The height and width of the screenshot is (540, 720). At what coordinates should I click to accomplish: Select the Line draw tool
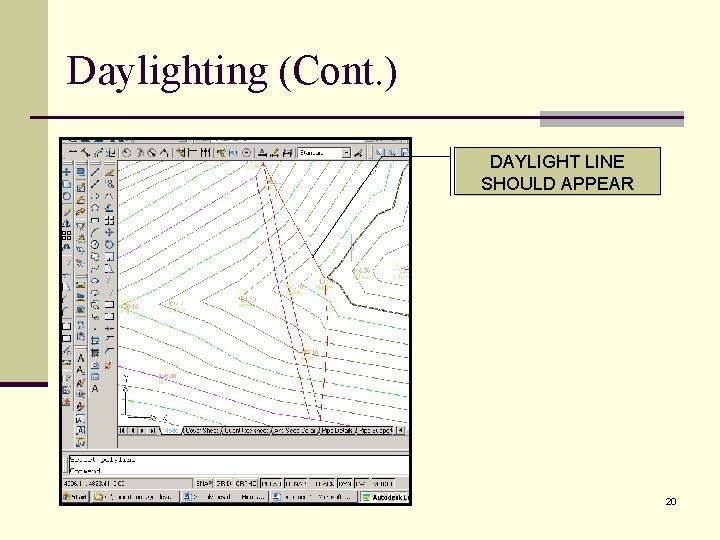(95, 172)
